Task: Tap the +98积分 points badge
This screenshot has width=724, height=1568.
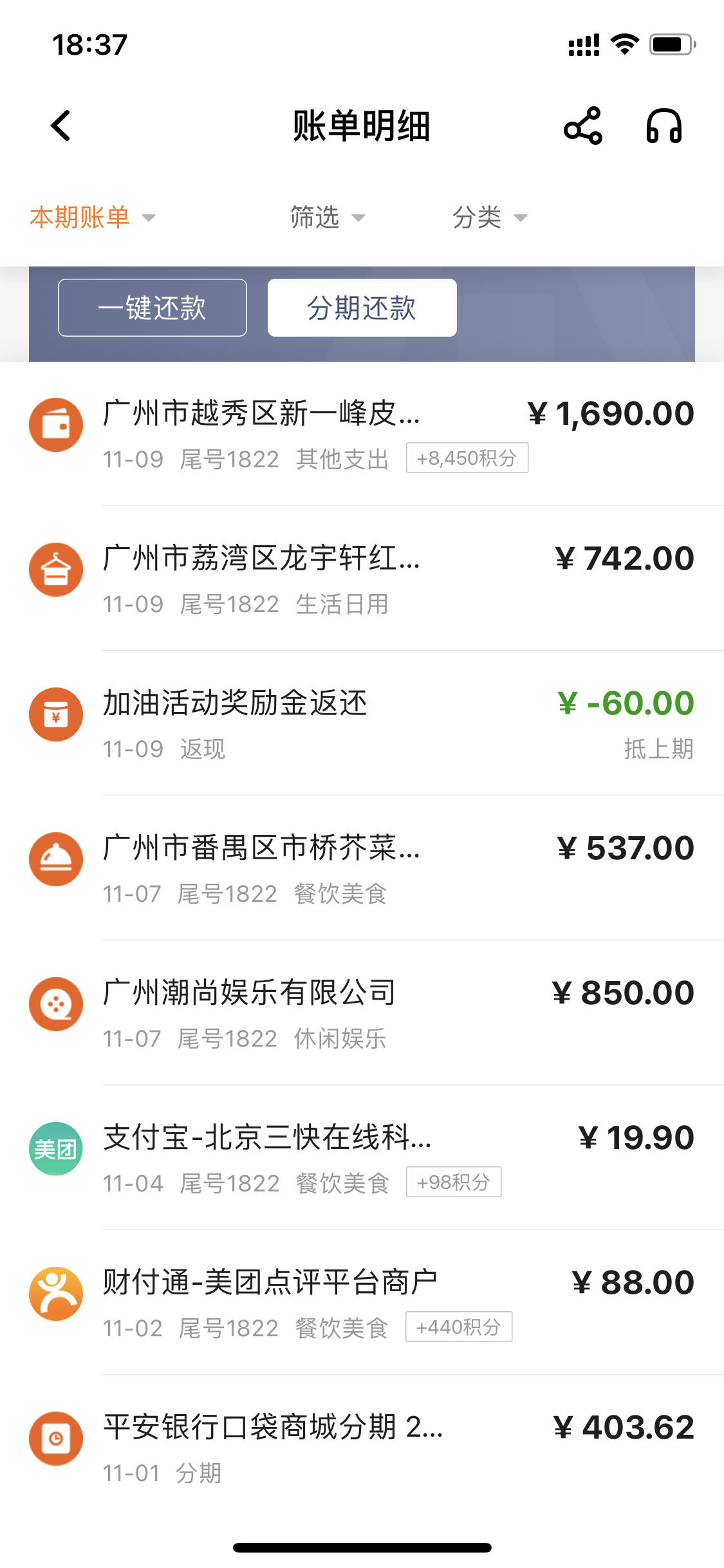Action: pyautogui.click(x=454, y=1182)
